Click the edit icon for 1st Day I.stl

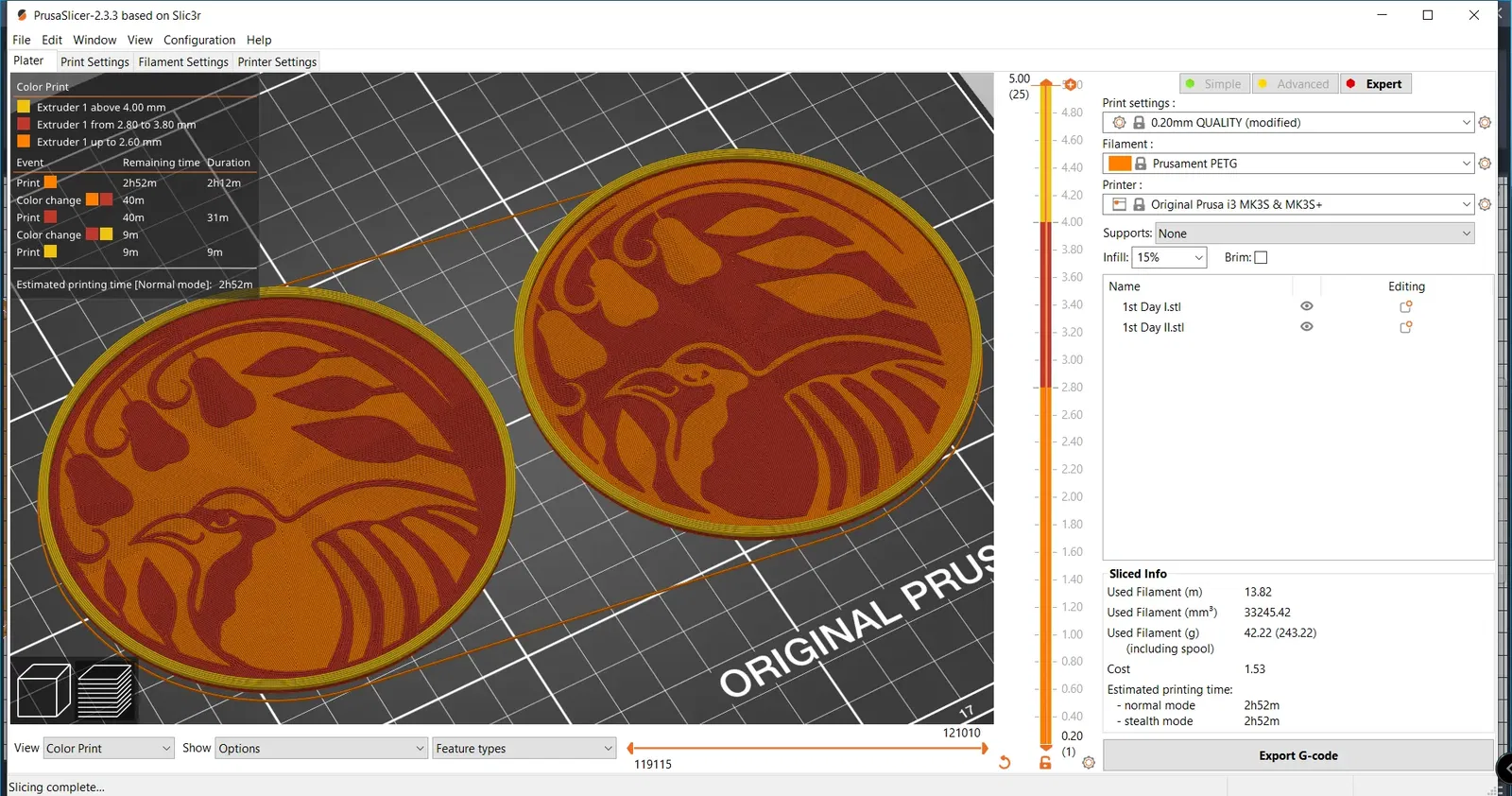point(1406,306)
